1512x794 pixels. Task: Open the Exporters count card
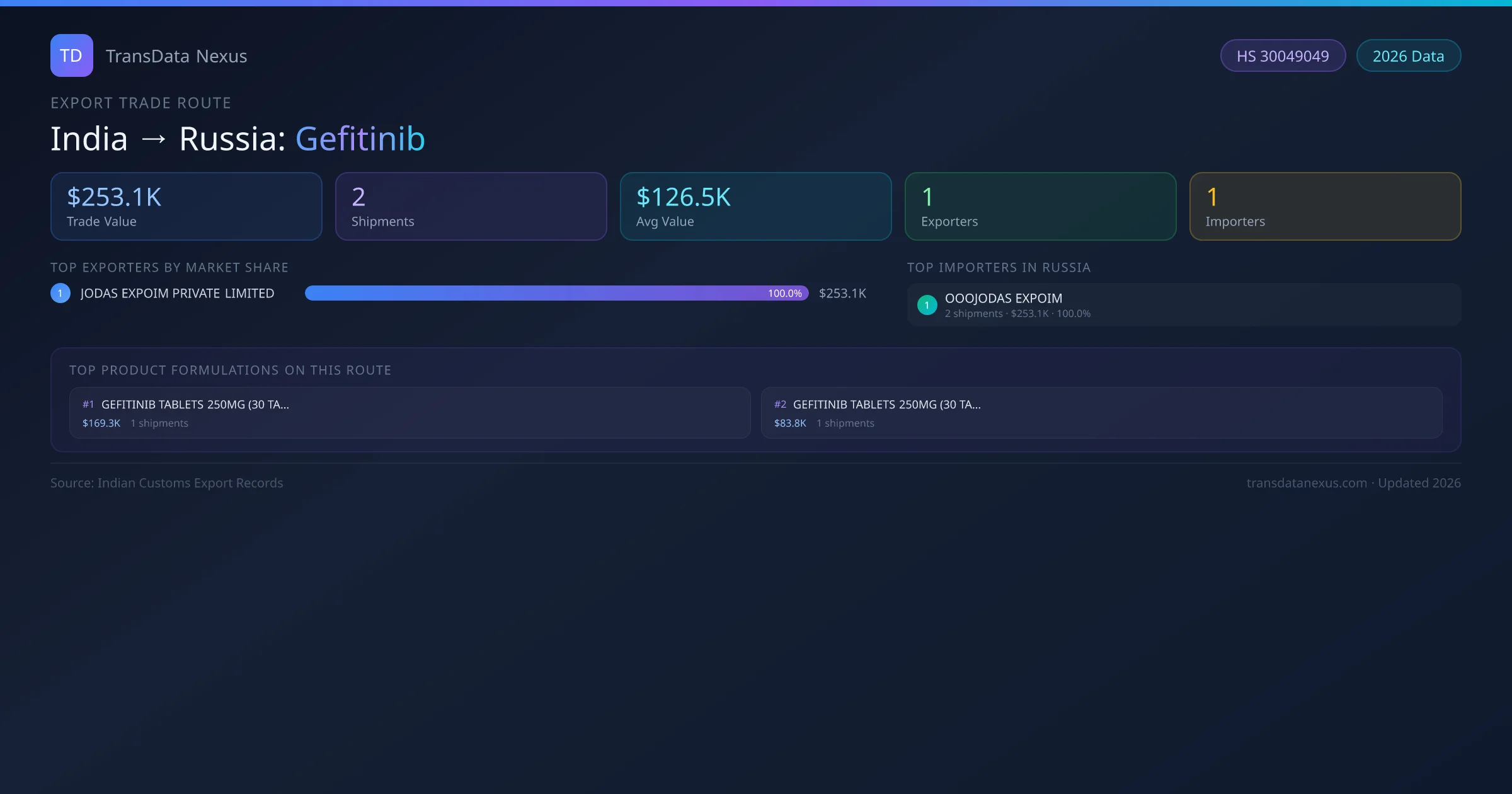pos(1040,207)
